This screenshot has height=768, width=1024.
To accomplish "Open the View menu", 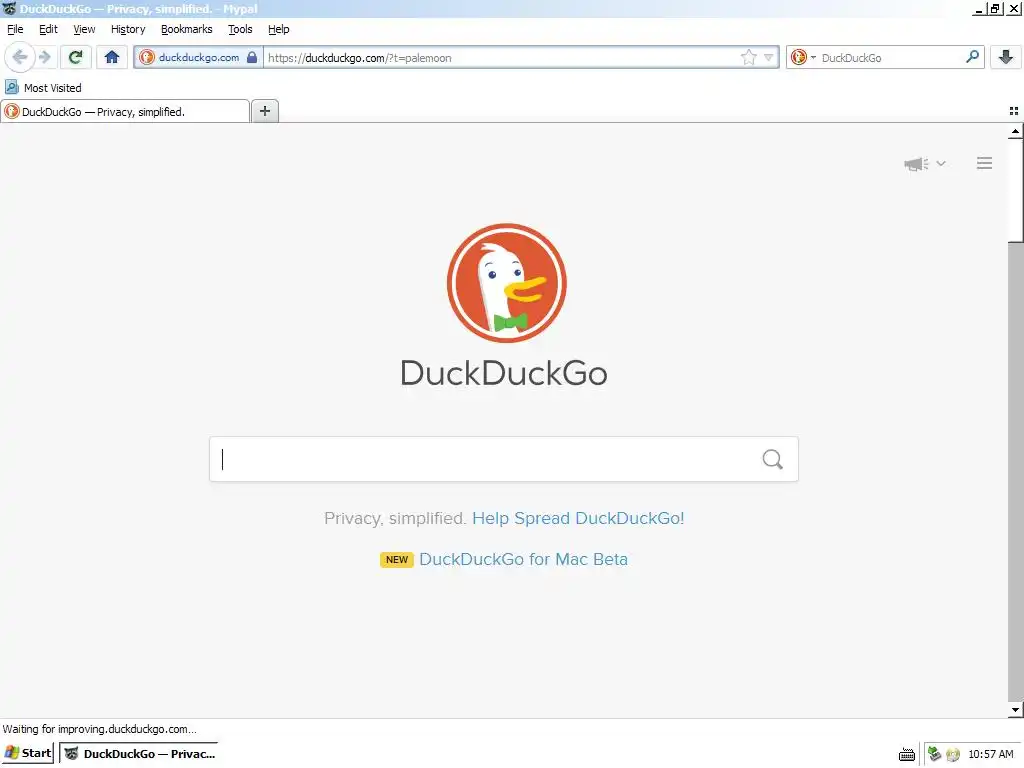I will (x=84, y=29).
